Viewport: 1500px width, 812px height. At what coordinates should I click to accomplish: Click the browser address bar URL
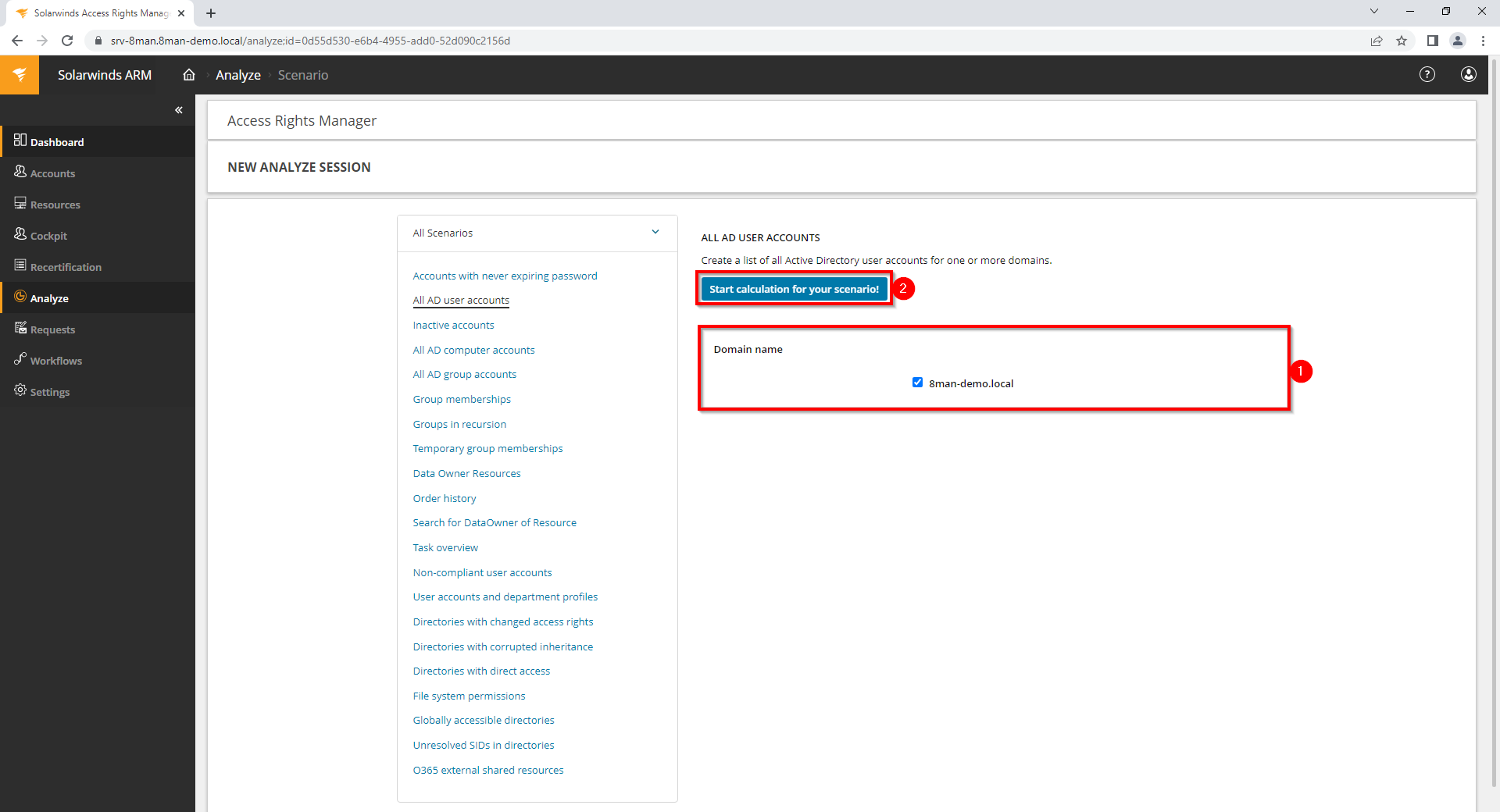[310, 41]
